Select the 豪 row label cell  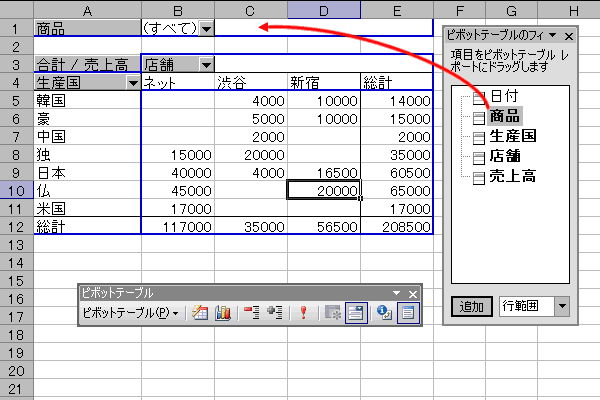pos(88,118)
